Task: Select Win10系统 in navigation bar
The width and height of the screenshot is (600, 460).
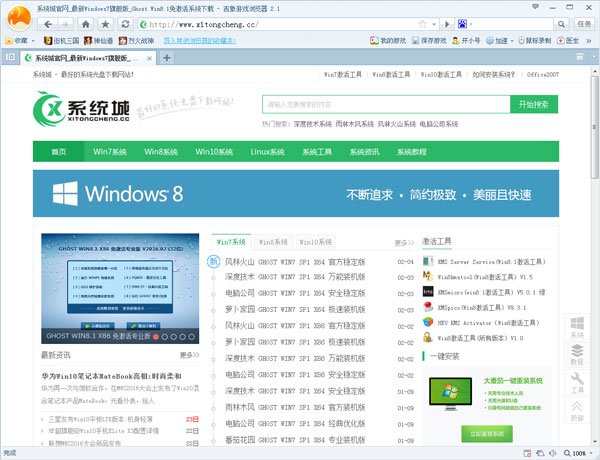Action: [214, 152]
